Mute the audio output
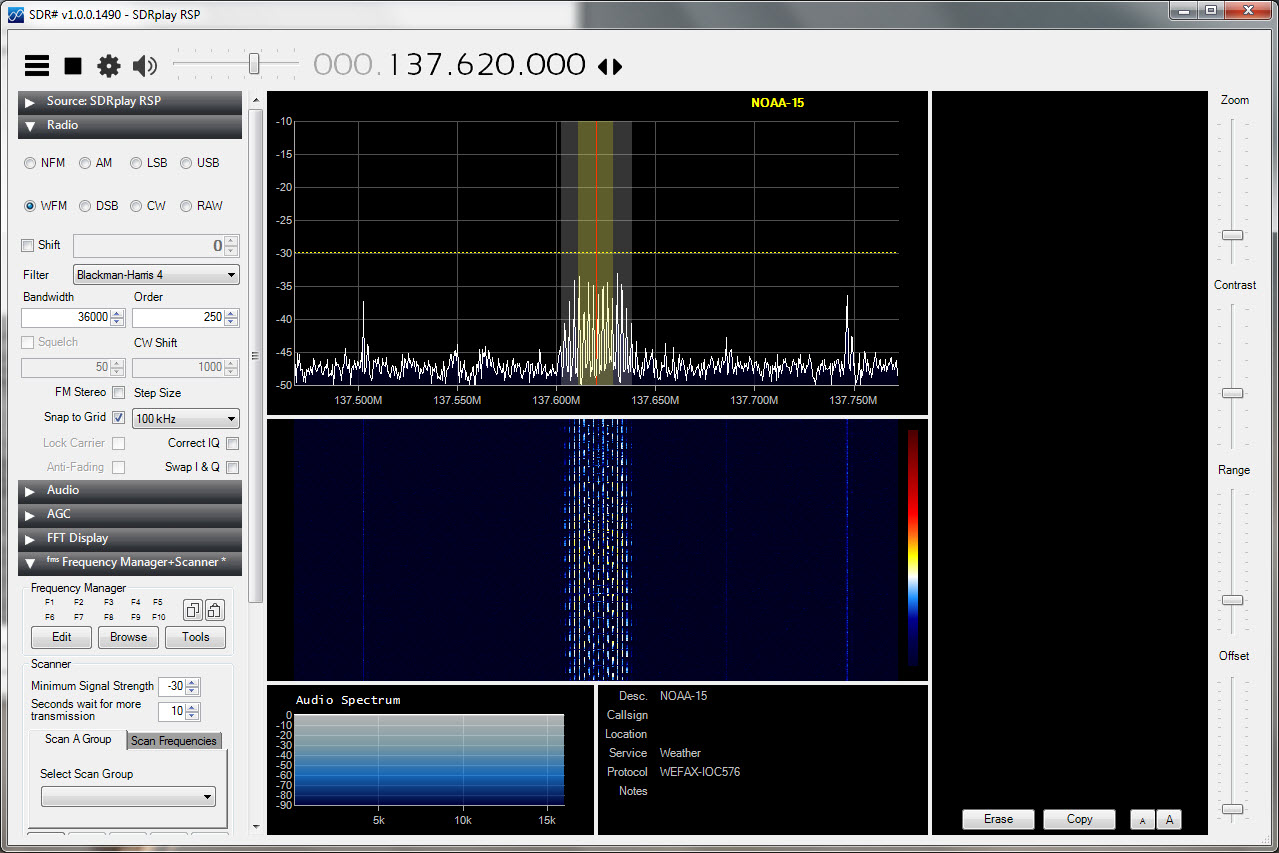1279x853 pixels. 143,64
